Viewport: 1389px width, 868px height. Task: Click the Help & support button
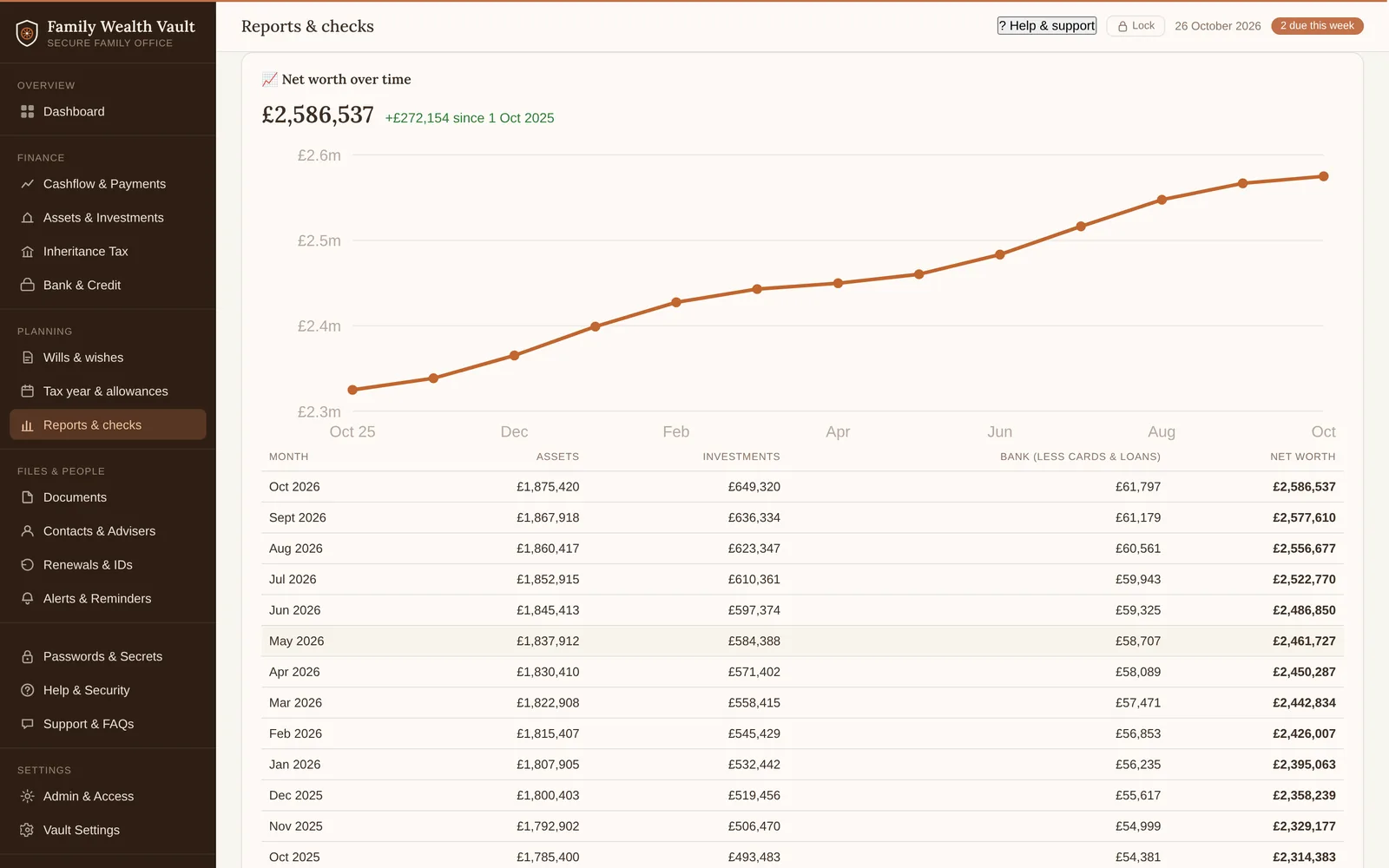pos(1046,26)
